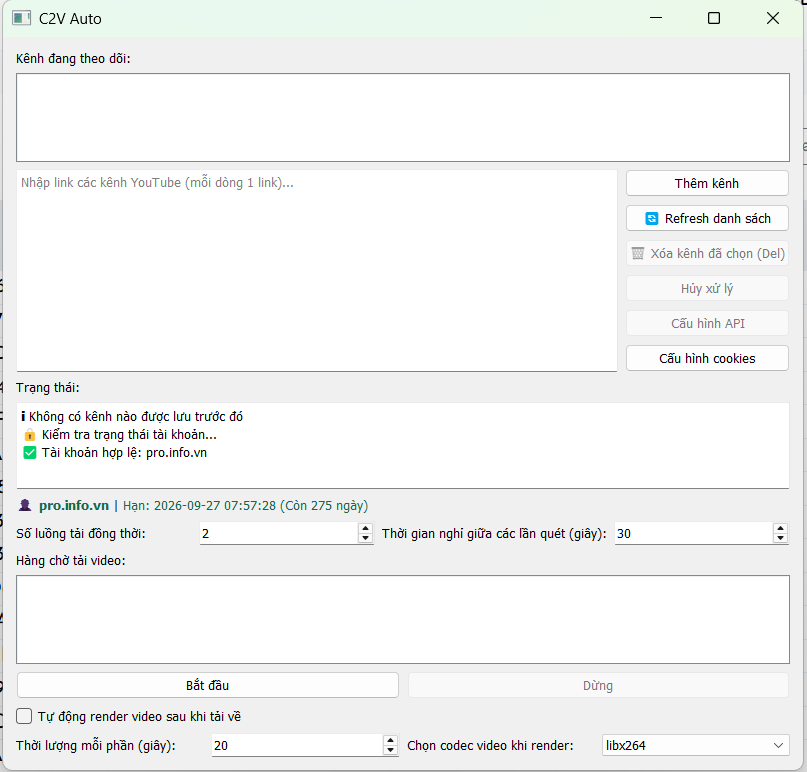Click the user avatar icon beside pro.info.vn
Image resolution: width=807 pixels, height=772 pixels.
pos(25,506)
